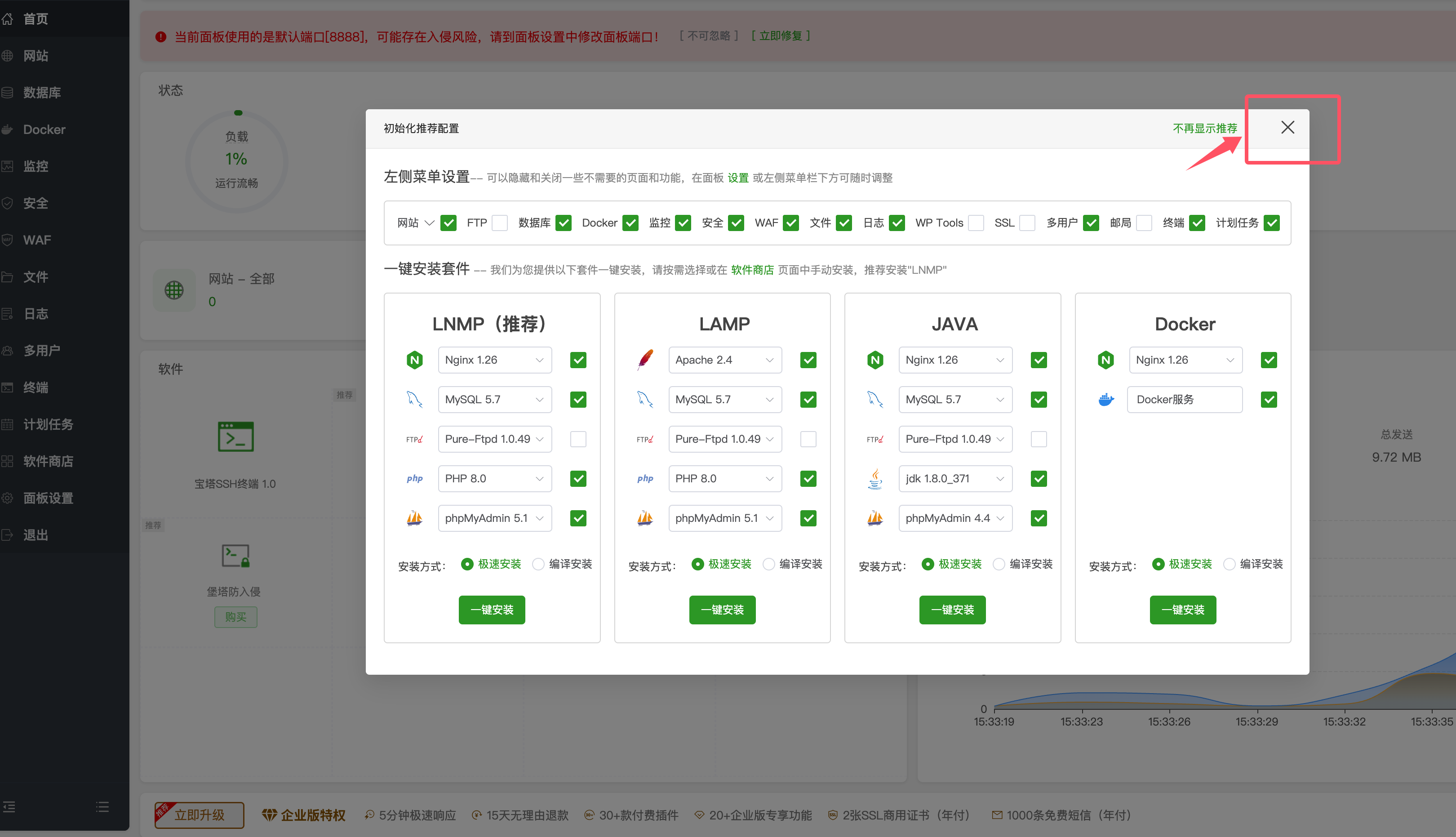The height and width of the screenshot is (837, 1456).
Task: Click the 负载 1% circular gauge
Action: pos(237,161)
